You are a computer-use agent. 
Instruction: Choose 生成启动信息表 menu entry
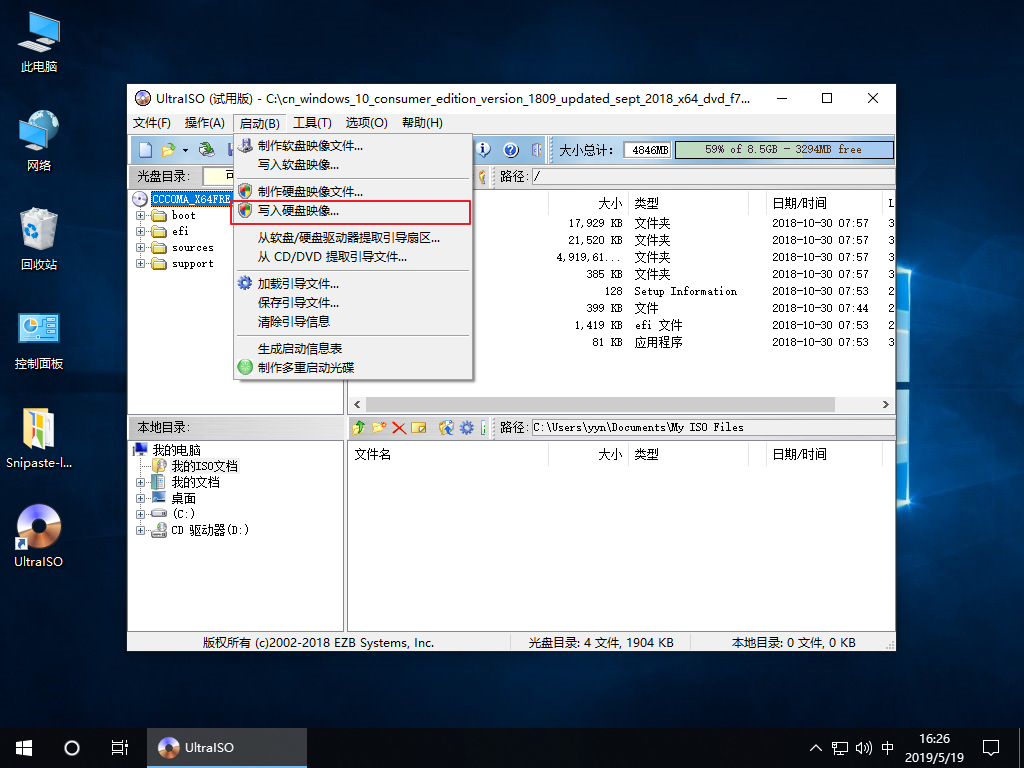[x=352, y=349]
